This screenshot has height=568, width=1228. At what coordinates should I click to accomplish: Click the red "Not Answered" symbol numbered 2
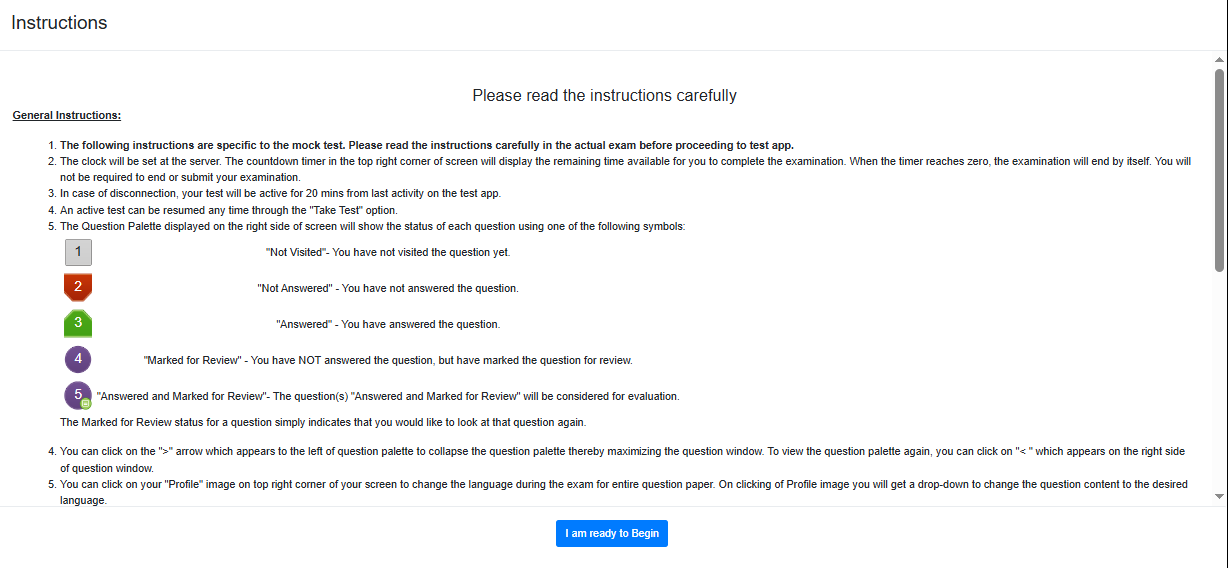(x=78, y=287)
